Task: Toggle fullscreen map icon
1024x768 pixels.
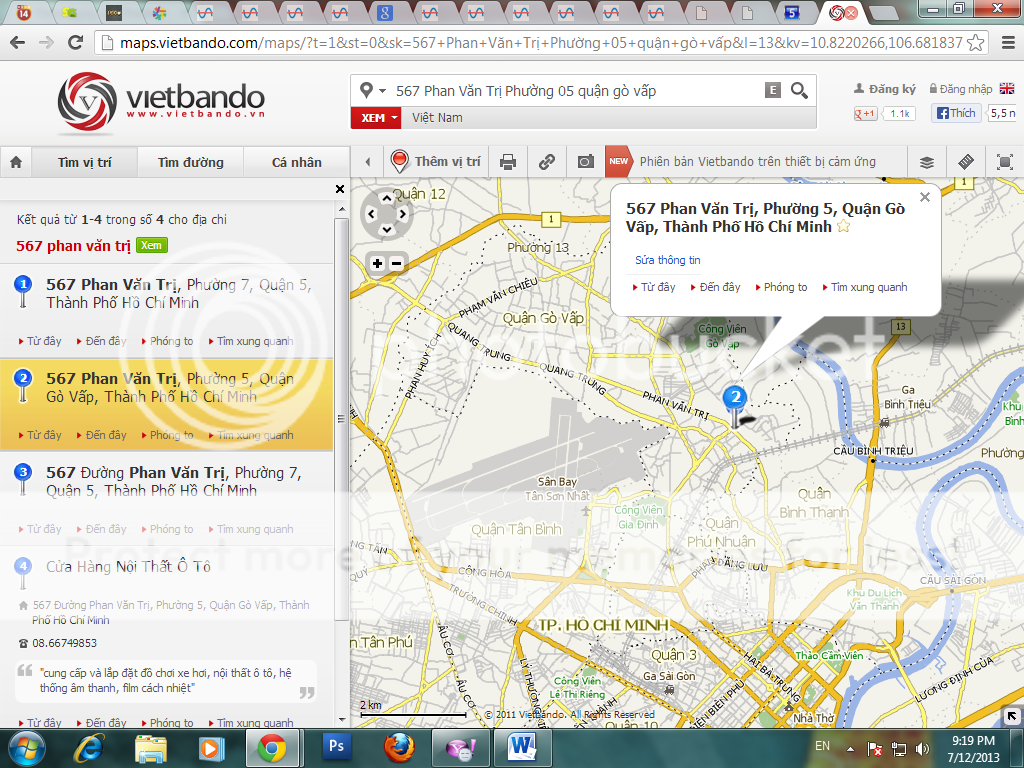Action: [1004, 162]
